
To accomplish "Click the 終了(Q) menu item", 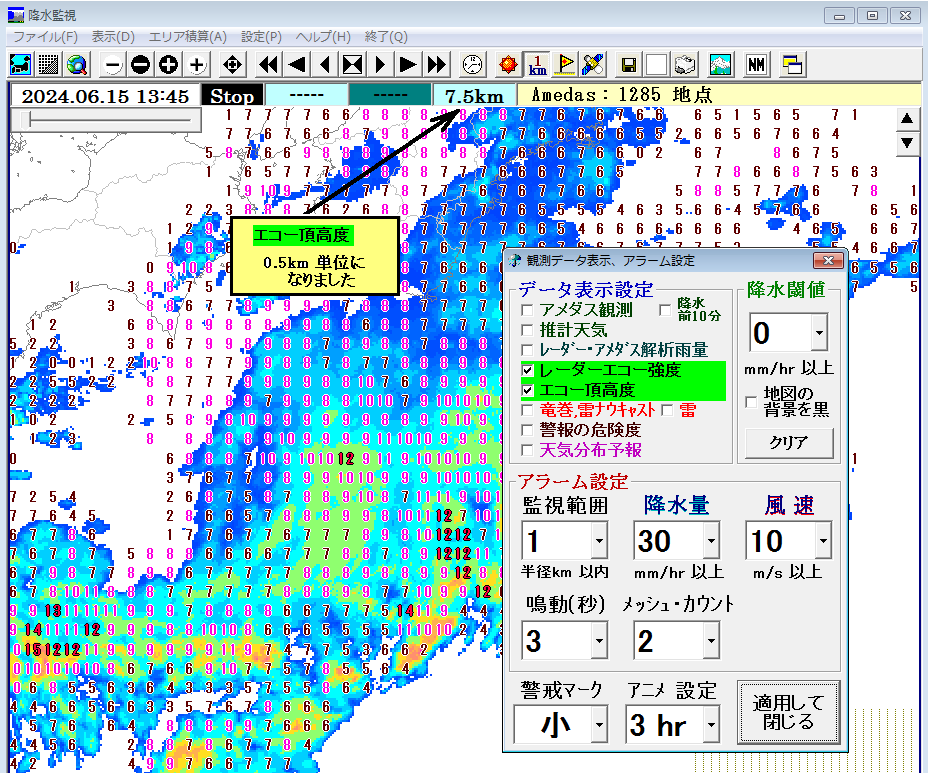I will 386,37.
